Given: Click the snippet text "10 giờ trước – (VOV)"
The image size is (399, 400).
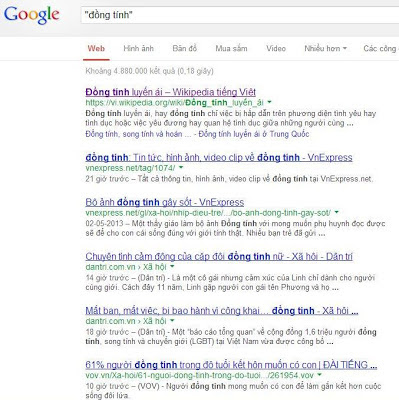Looking at the screenshot, I should point(123,386).
